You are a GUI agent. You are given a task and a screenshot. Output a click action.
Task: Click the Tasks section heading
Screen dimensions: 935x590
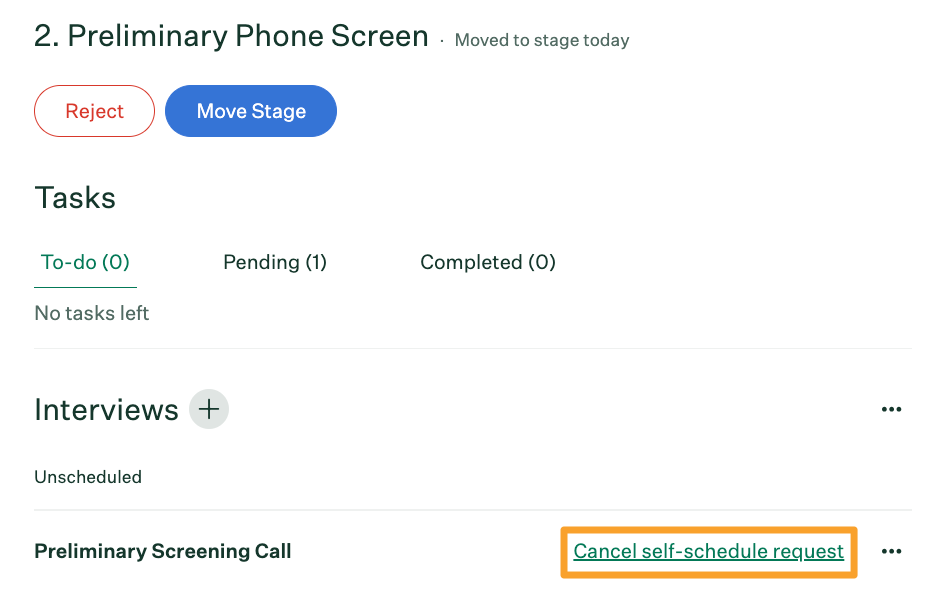click(75, 198)
